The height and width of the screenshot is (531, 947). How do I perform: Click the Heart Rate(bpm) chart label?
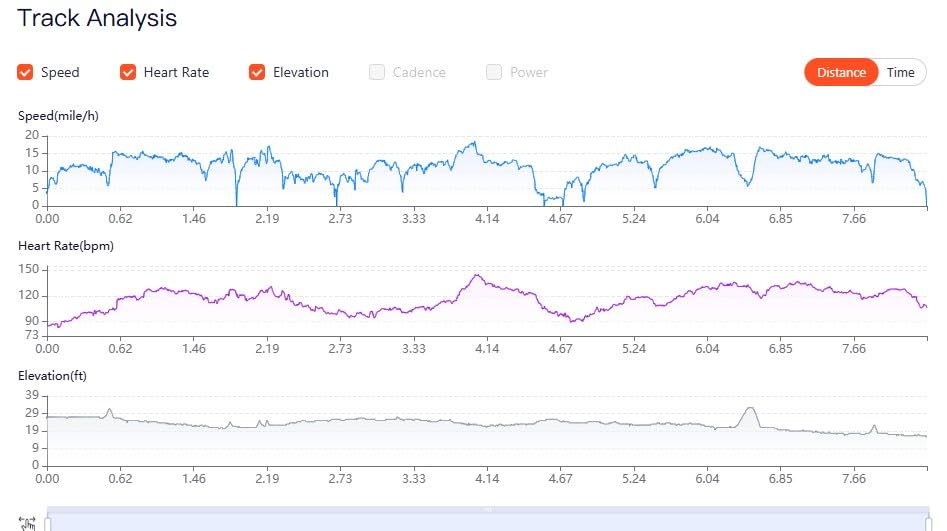pos(66,245)
